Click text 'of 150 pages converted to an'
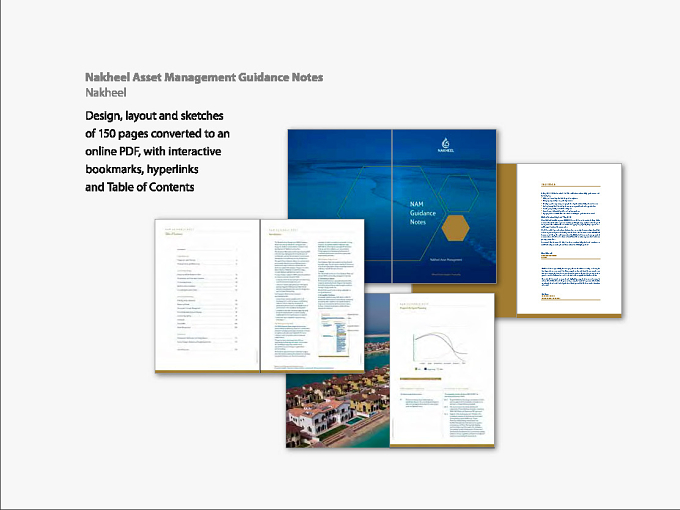The width and height of the screenshot is (680, 510). [x=157, y=134]
